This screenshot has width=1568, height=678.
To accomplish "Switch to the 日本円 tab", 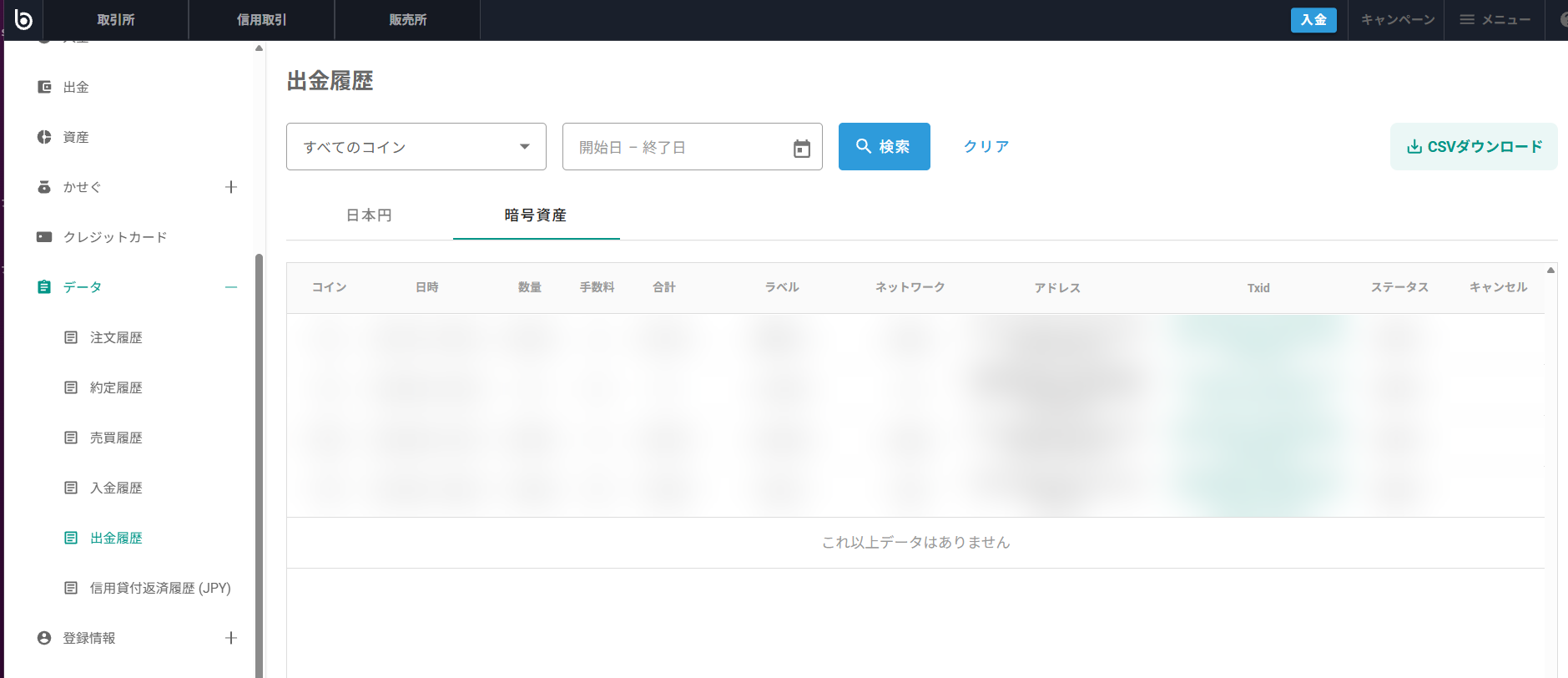I will tap(369, 215).
